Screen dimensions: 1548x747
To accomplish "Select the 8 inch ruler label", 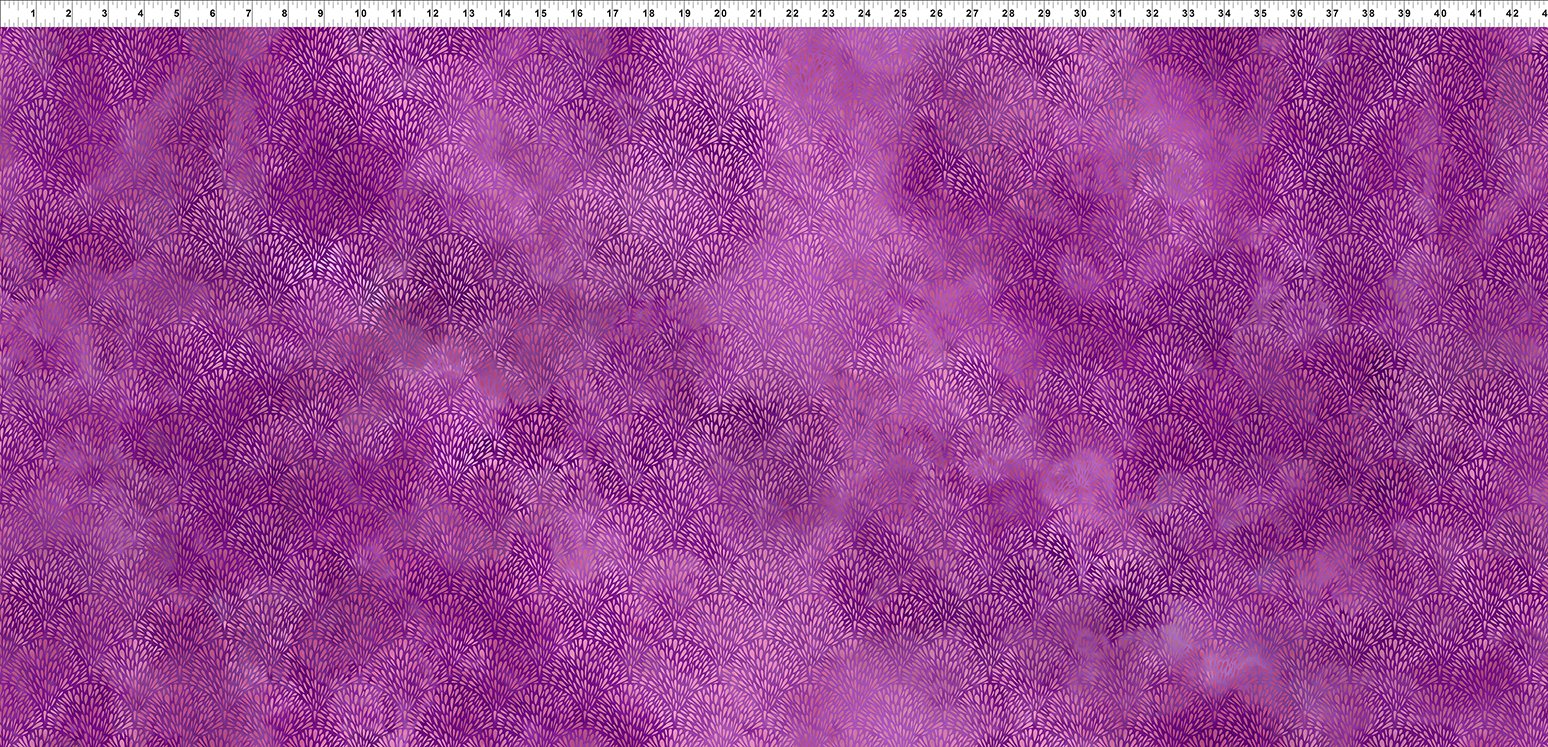I will click(x=285, y=14).
